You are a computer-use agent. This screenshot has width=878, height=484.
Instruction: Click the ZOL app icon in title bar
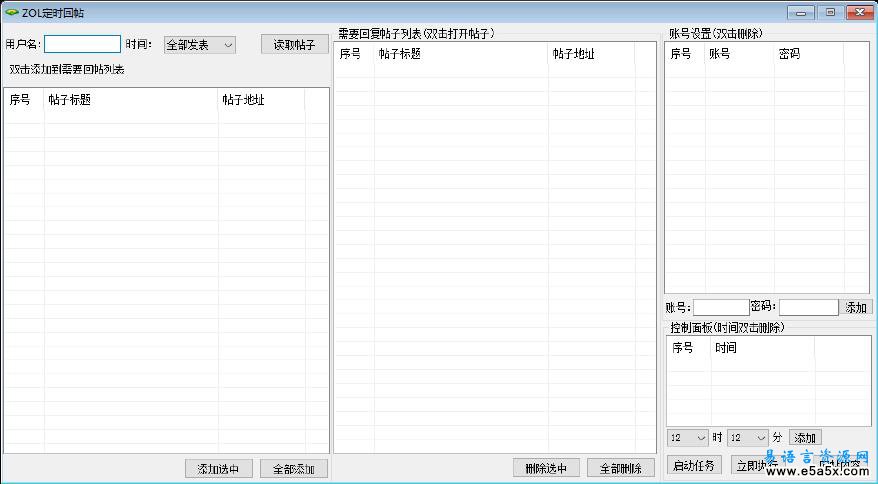[x=12, y=12]
